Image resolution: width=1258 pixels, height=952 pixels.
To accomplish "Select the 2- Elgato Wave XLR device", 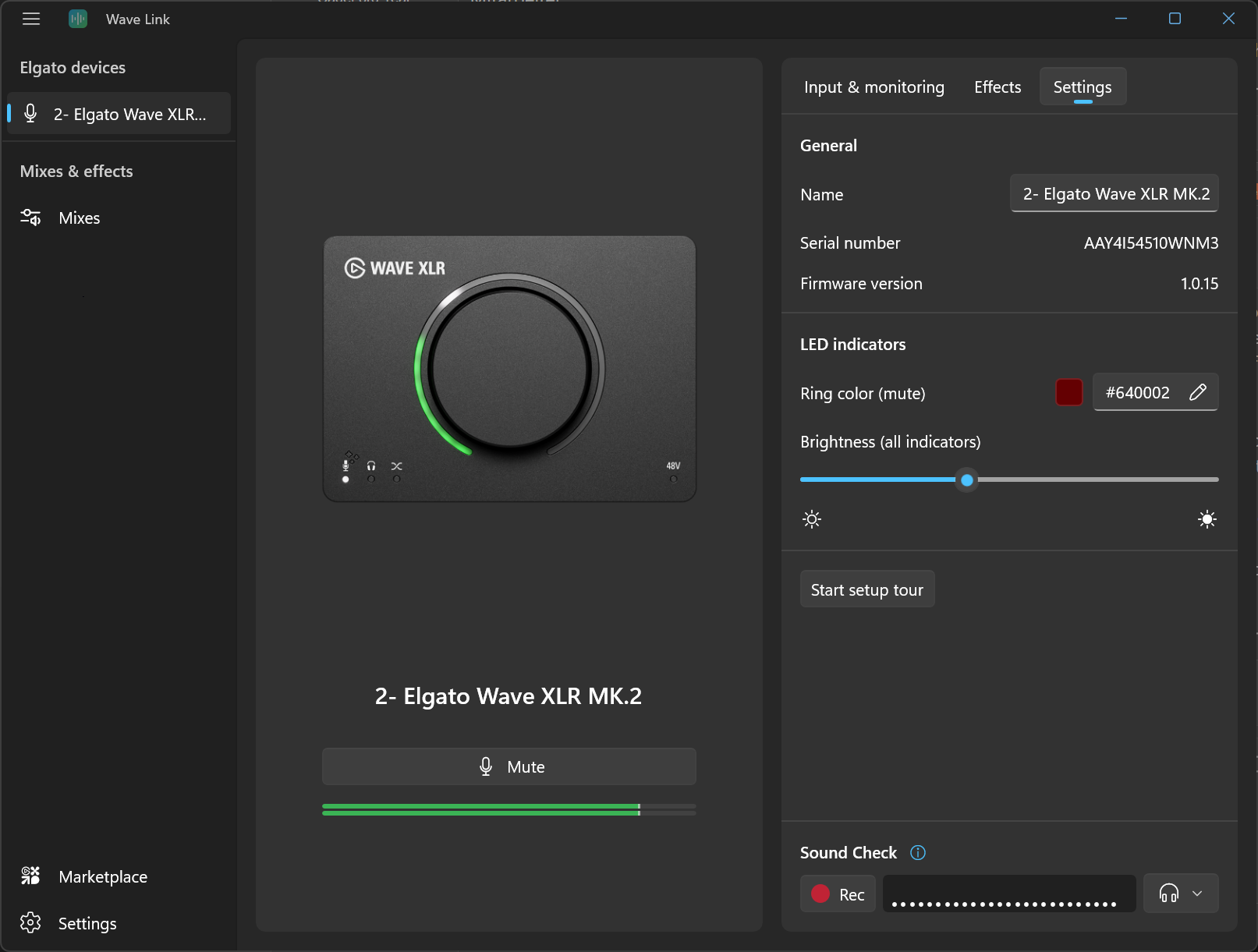I will pos(119,114).
